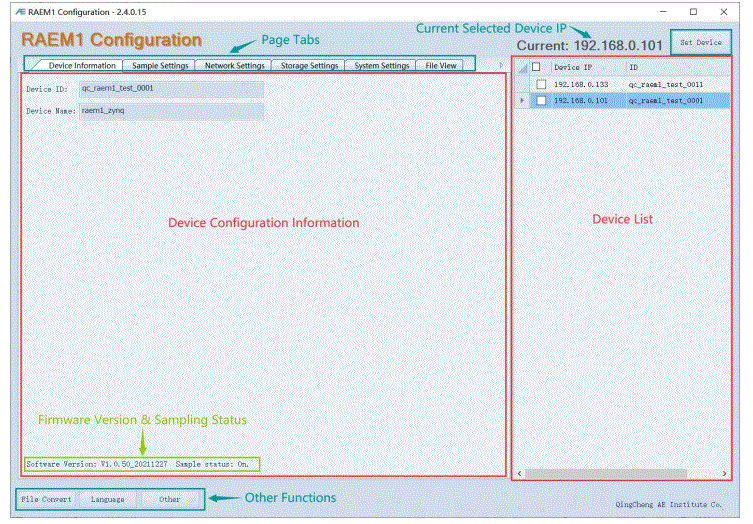
Task: Click the AE application icon in title bar
Action: [20, 12]
